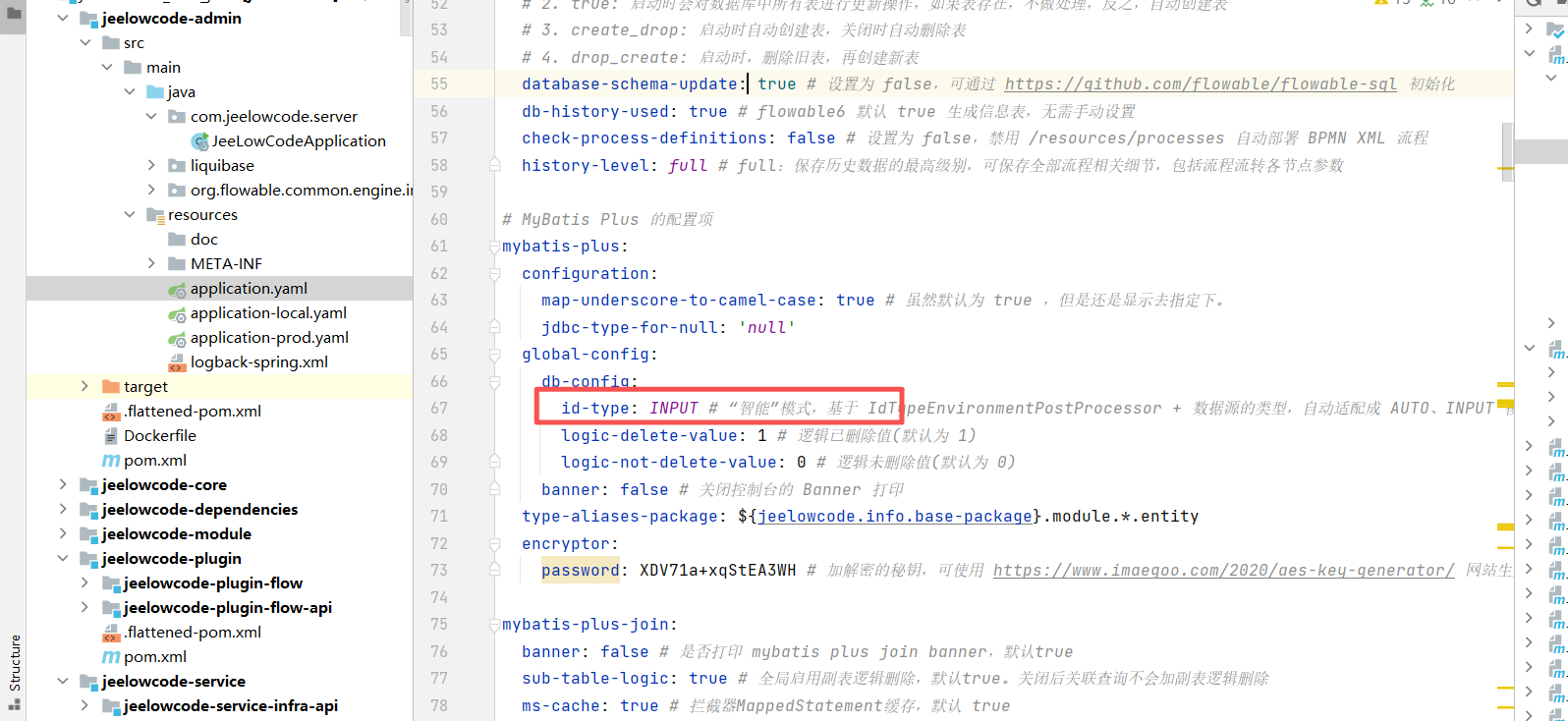Screen dimensions: 1568x721
Task: Open the flowable-sql GitHub link
Action: point(1200,84)
